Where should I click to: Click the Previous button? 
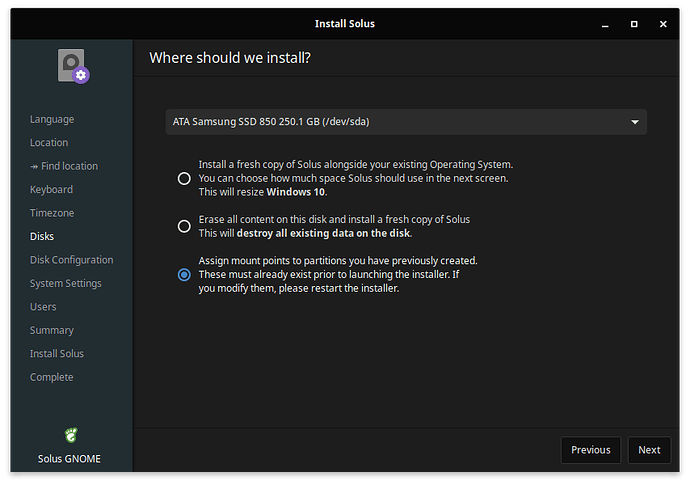[591, 450]
